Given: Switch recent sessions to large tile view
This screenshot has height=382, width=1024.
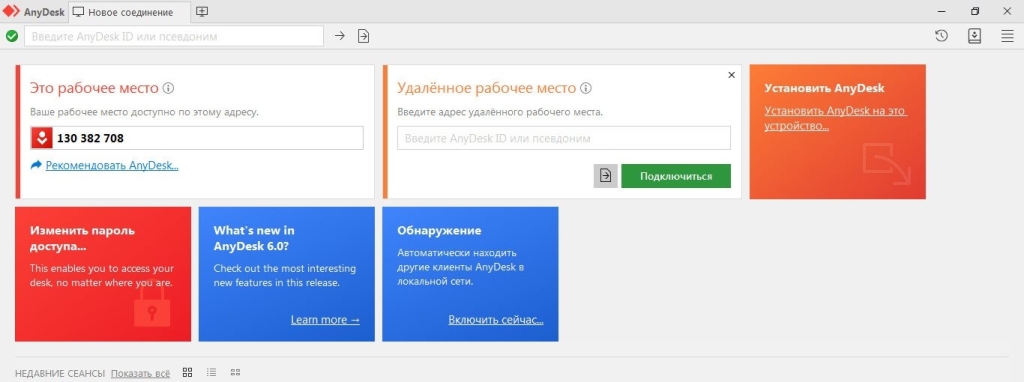Looking at the screenshot, I should (x=187, y=372).
